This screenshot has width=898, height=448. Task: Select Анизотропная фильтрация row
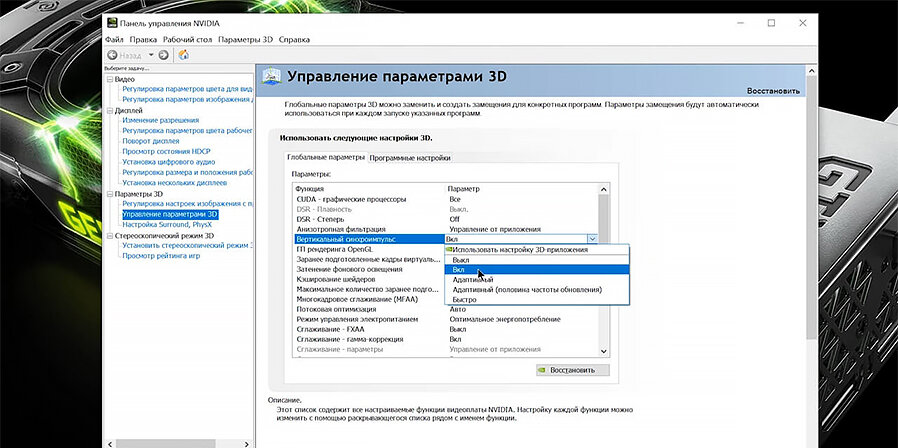click(x=446, y=229)
